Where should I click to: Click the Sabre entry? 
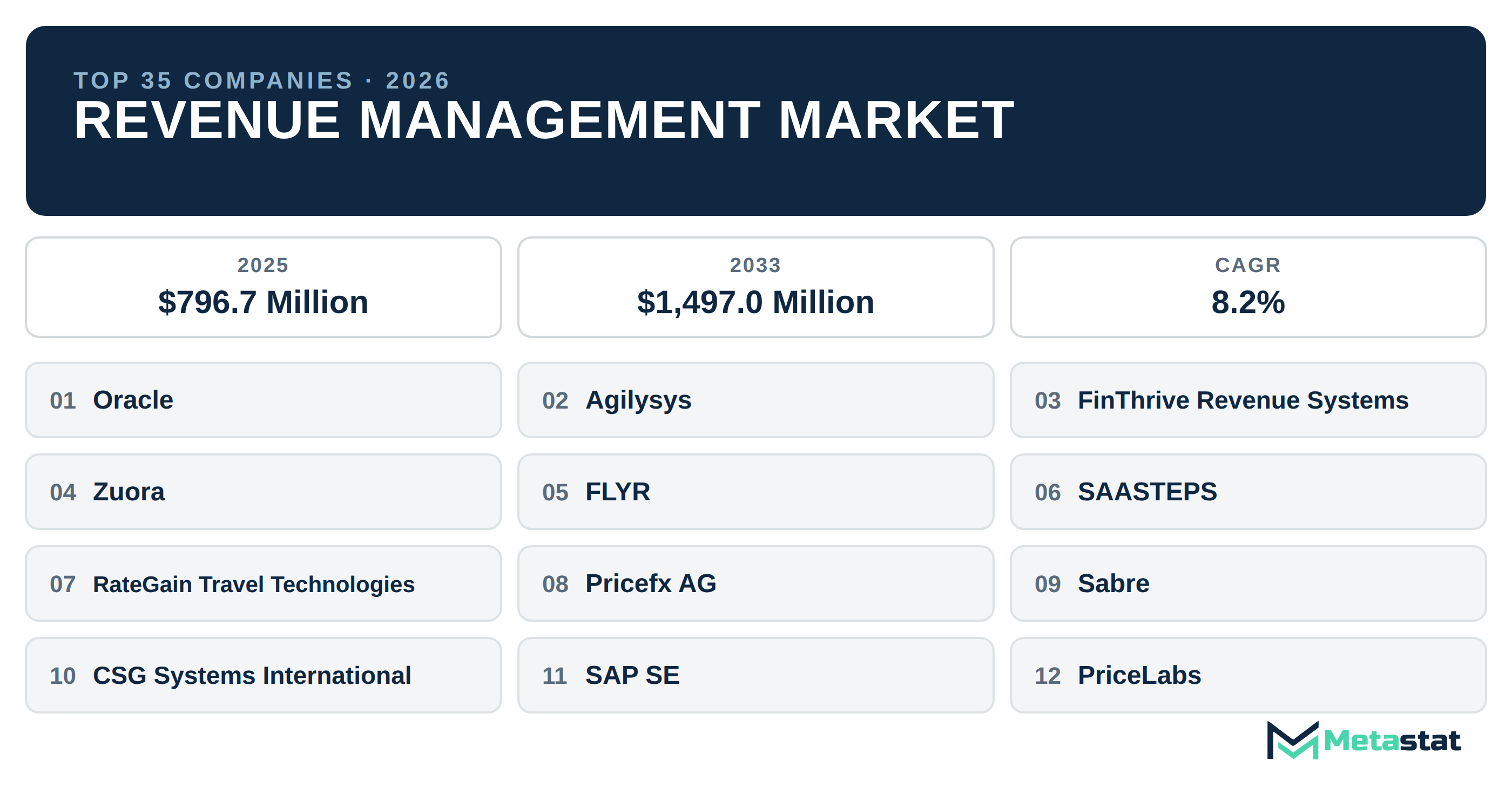(x=1248, y=584)
